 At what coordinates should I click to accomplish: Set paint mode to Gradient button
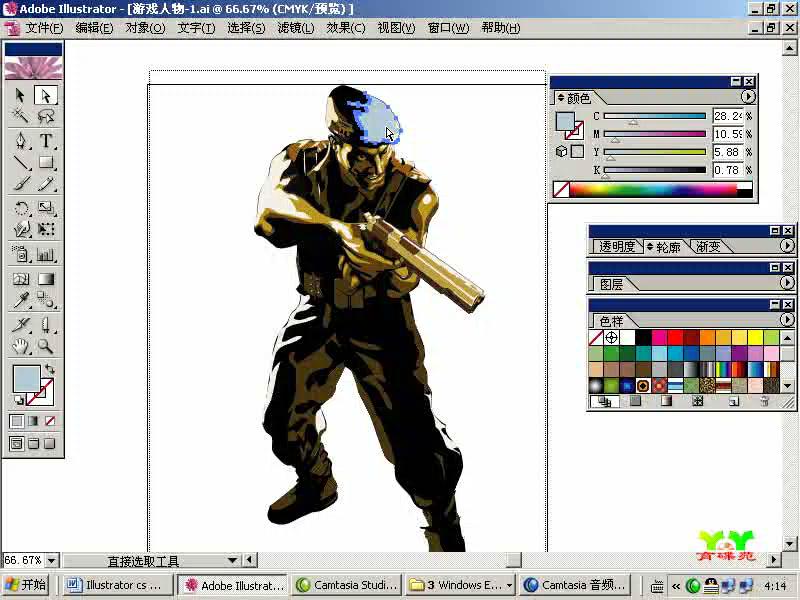[33, 421]
